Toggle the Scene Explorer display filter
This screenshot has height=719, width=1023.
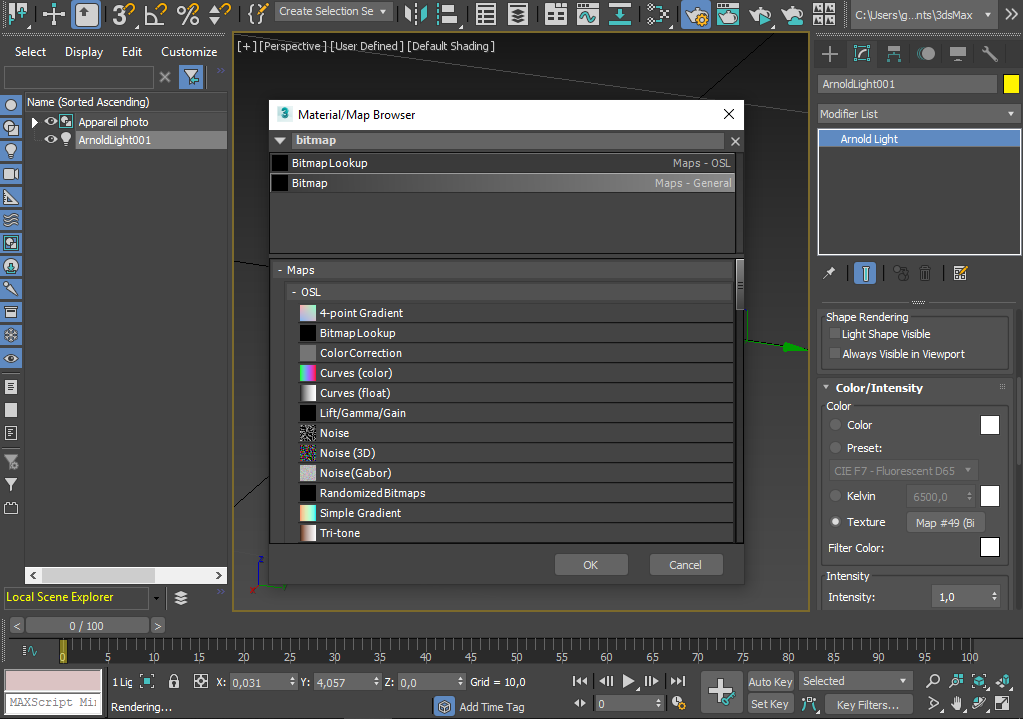click(x=192, y=77)
